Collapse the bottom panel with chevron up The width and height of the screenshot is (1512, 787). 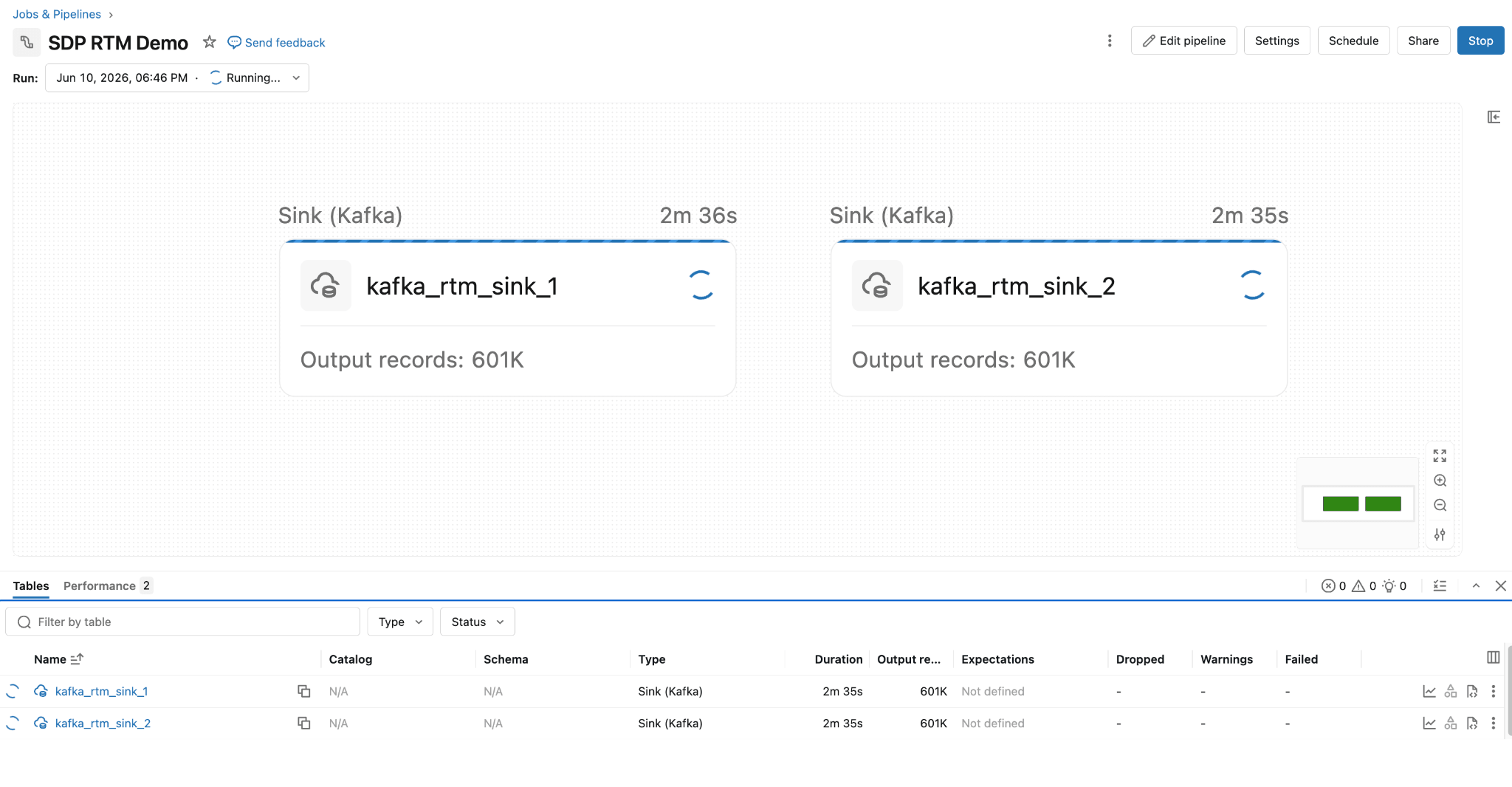(x=1476, y=585)
